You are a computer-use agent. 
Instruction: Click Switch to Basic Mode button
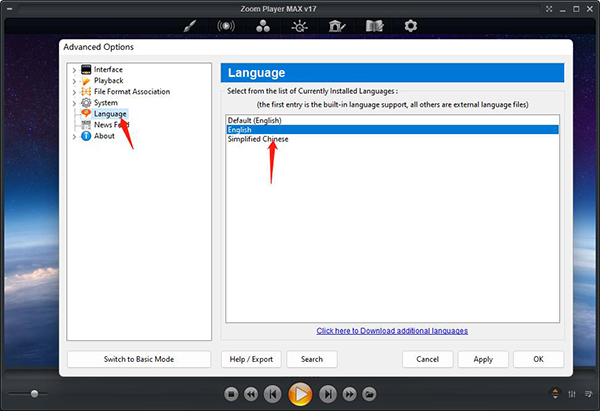pos(139,359)
